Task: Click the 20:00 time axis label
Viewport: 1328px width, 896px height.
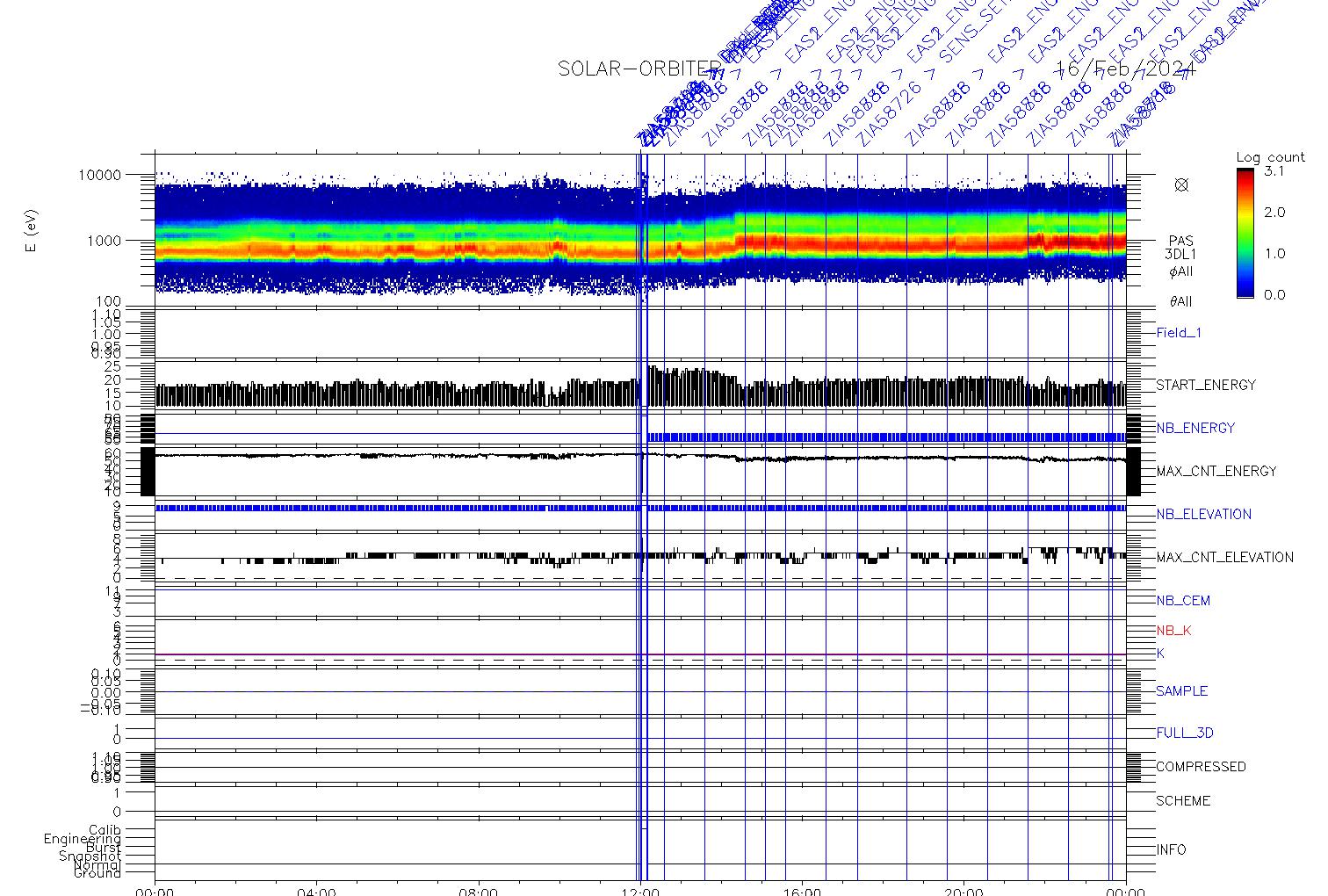Action: (964, 892)
